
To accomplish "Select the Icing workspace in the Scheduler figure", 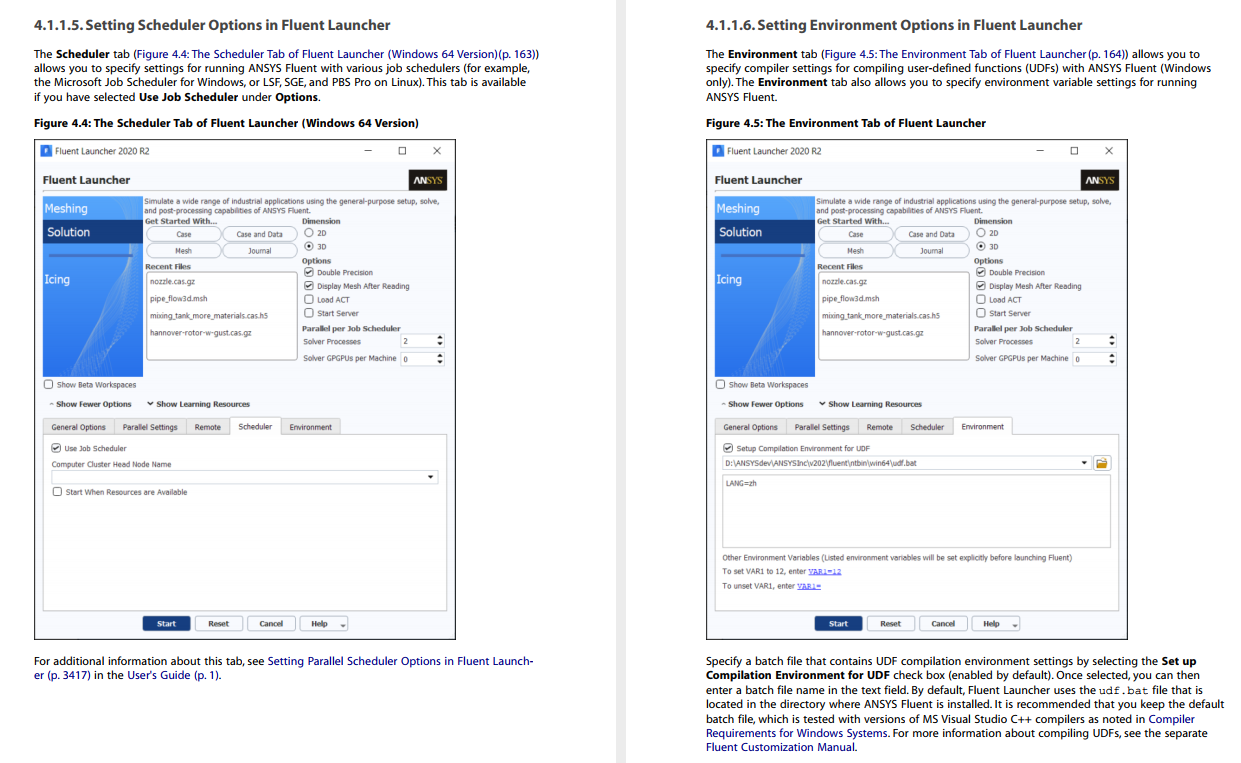I will (58, 280).
